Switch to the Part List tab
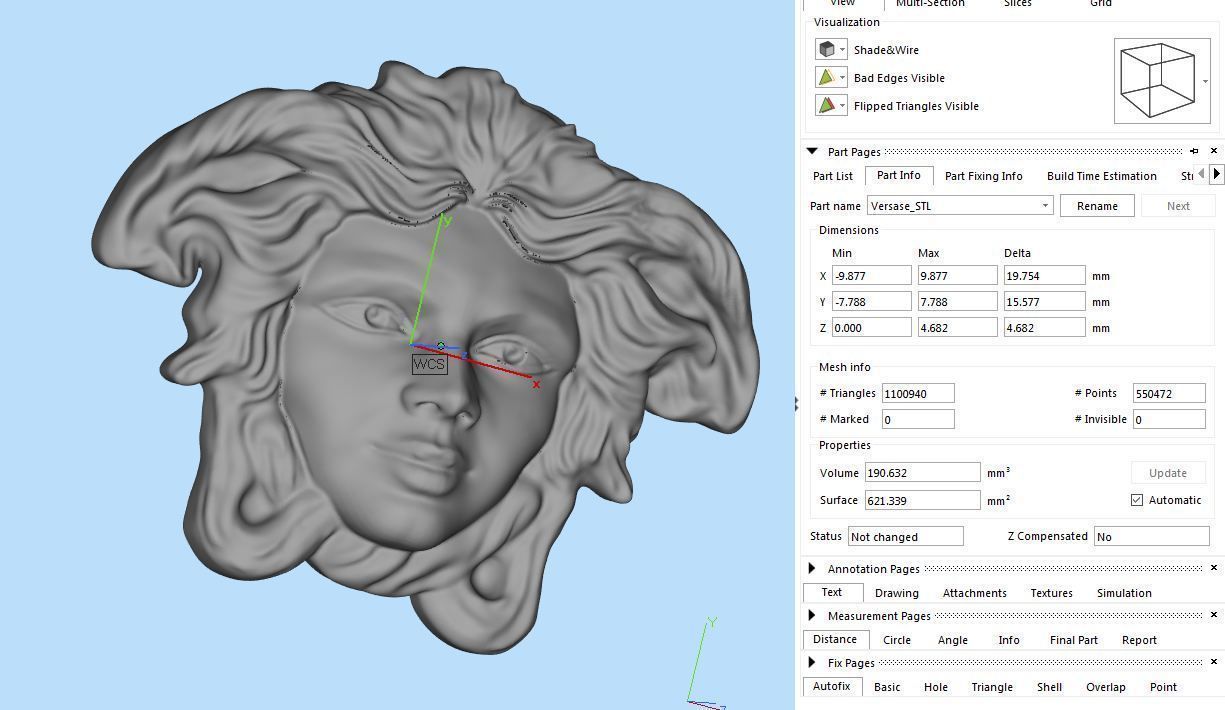This screenshot has height=710, width=1225. pos(833,176)
